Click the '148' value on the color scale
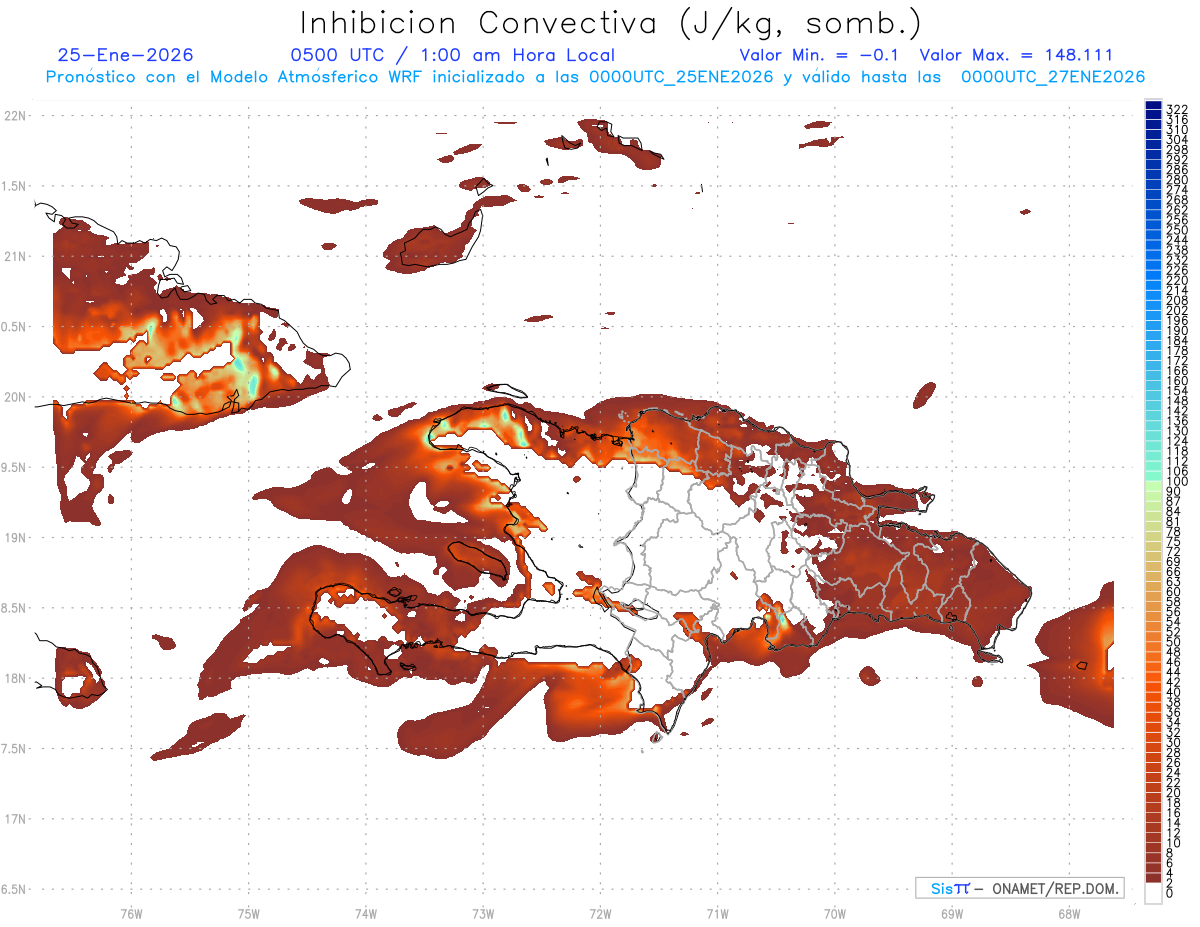Image resolution: width=1200 pixels, height=927 pixels. click(x=1176, y=401)
